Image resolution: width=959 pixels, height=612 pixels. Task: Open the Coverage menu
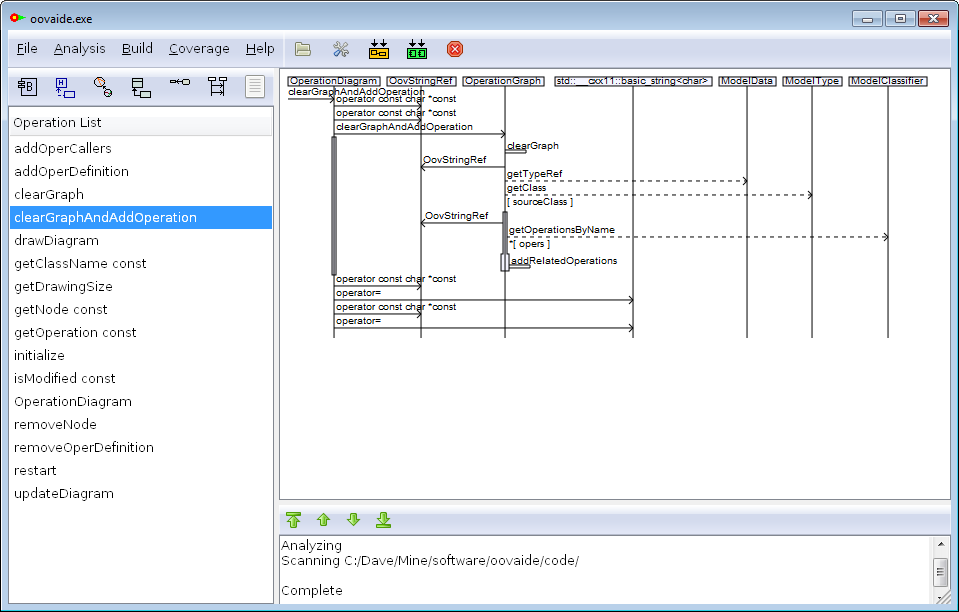coord(198,48)
